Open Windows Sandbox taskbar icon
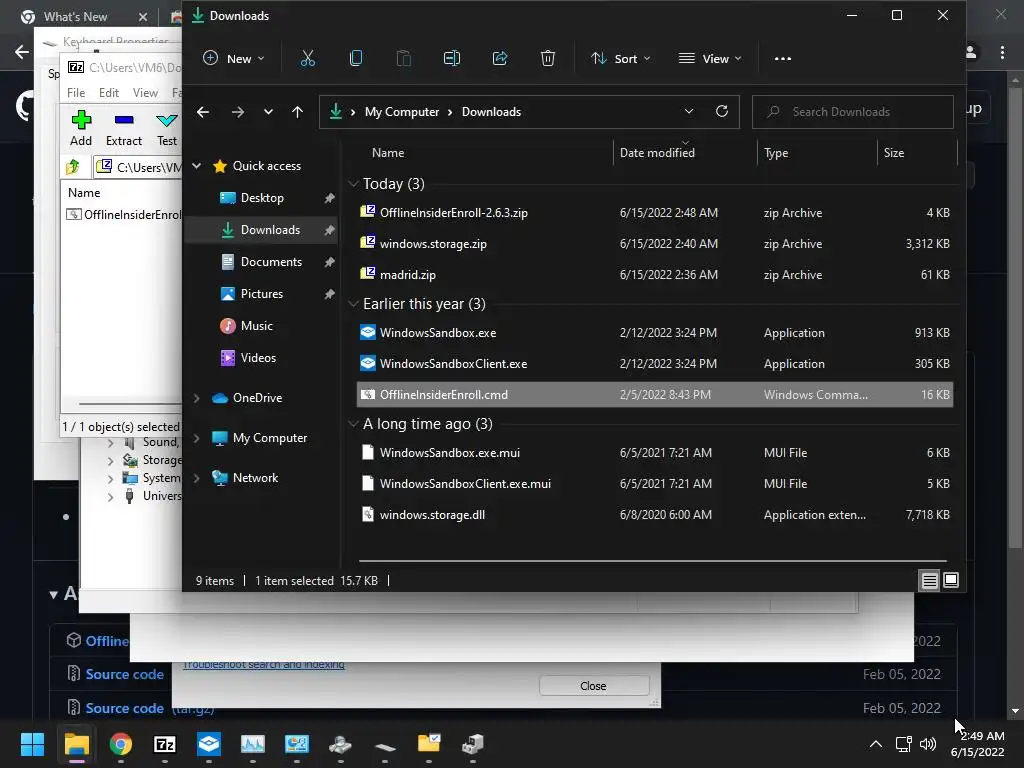The width and height of the screenshot is (1024, 768). click(209, 744)
